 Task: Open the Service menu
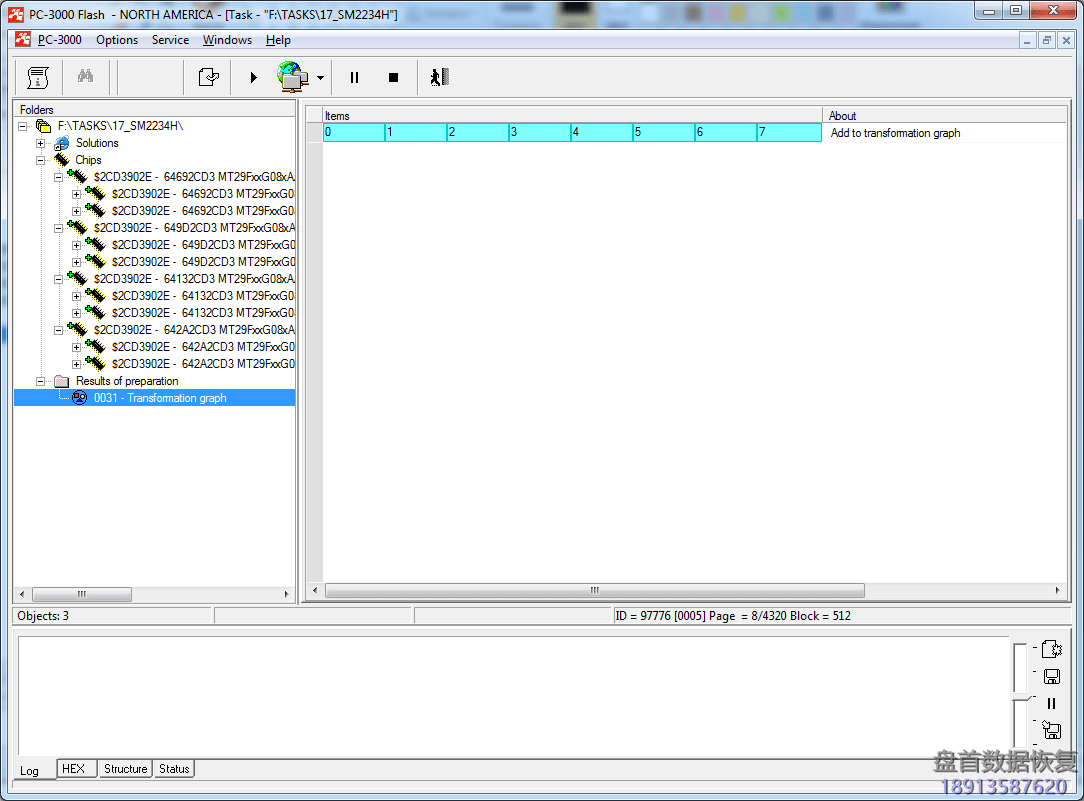[x=170, y=40]
